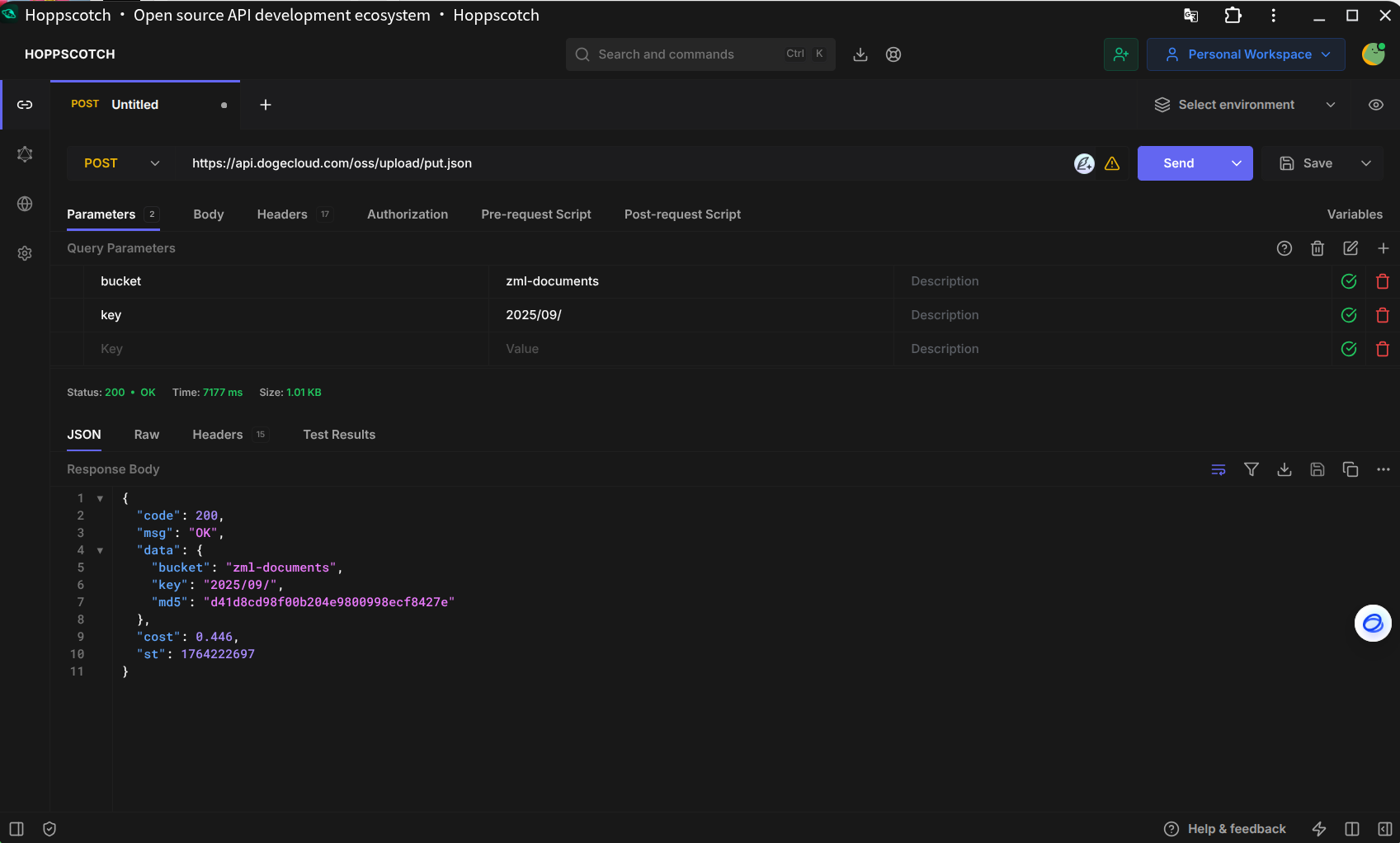The height and width of the screenshot is (843, 1400).
Task: Open the GraphQL sidebar icon
Action: [x=25, y=154]
